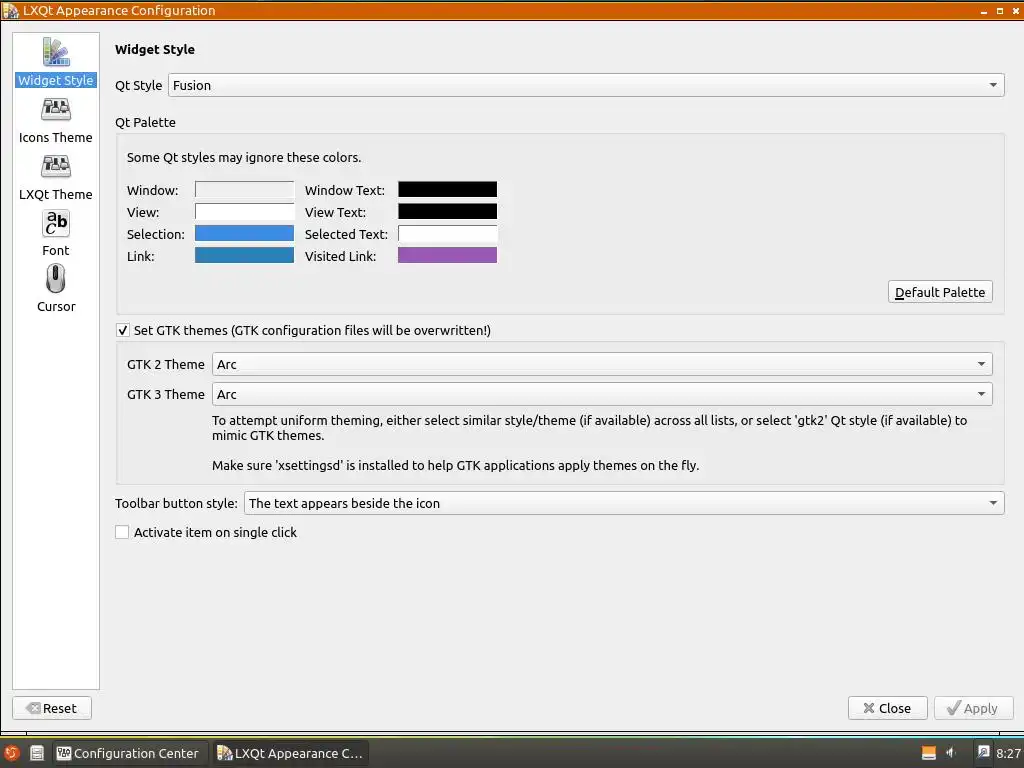Viewport: 1024px width, 768px height.
Task: Click the Apply button
Action: [x=973, y=708]
